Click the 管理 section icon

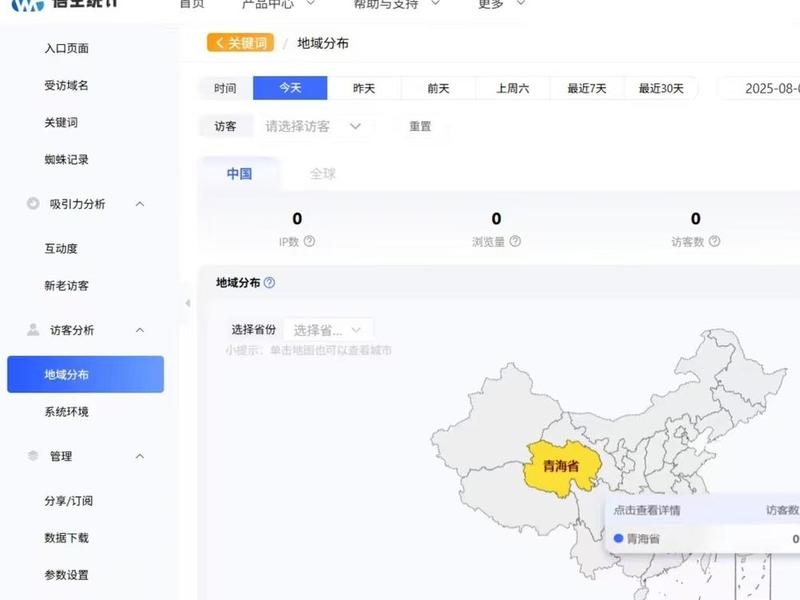(x=33, y=456)
